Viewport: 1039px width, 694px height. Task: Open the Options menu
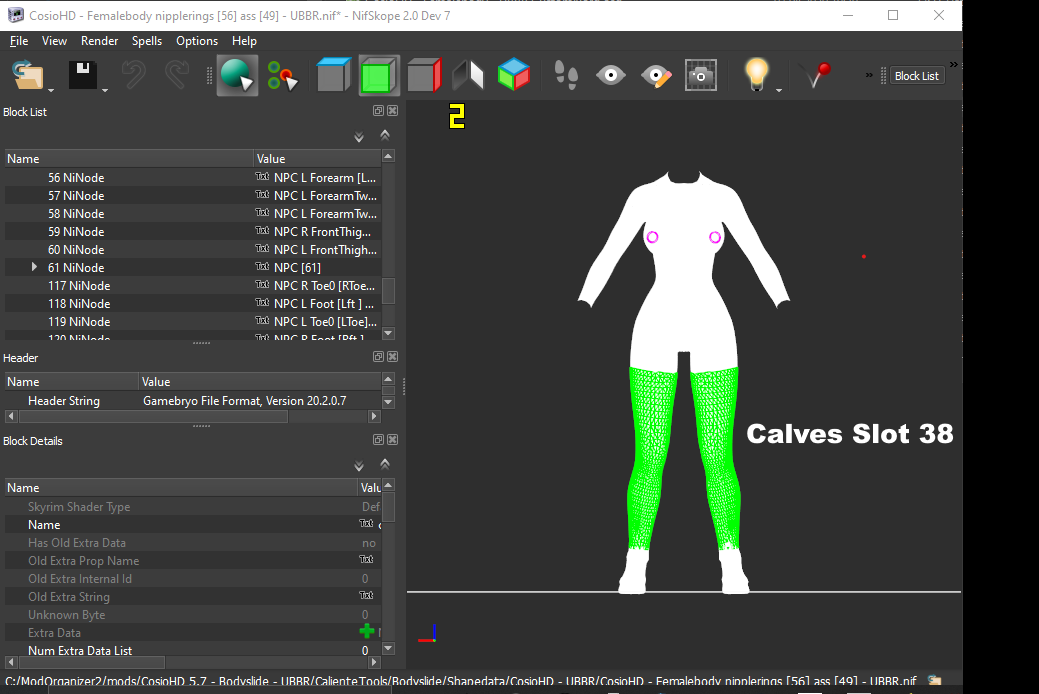197,41
